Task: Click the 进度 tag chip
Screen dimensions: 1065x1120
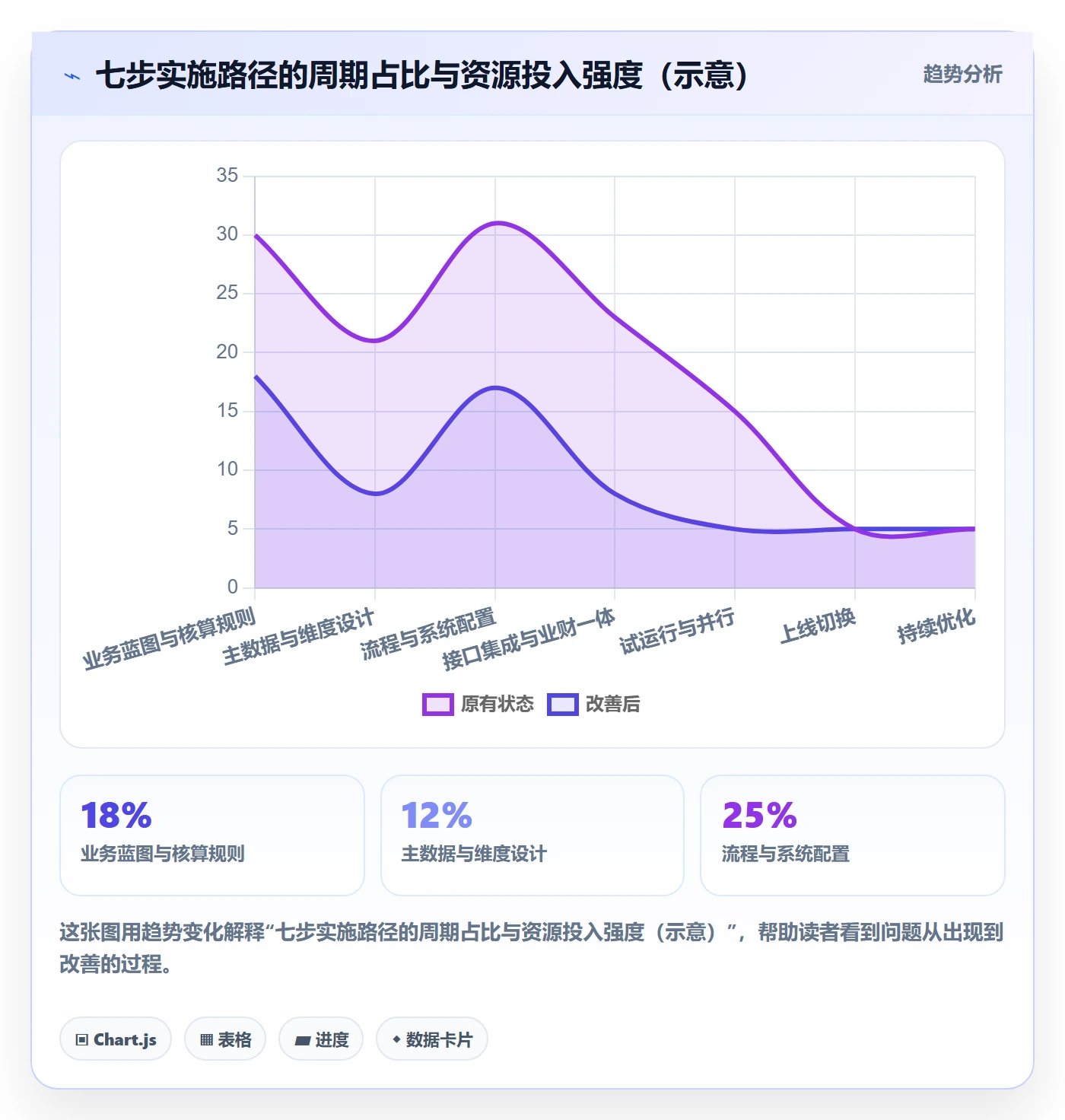Action: [x=321, y=1039]
